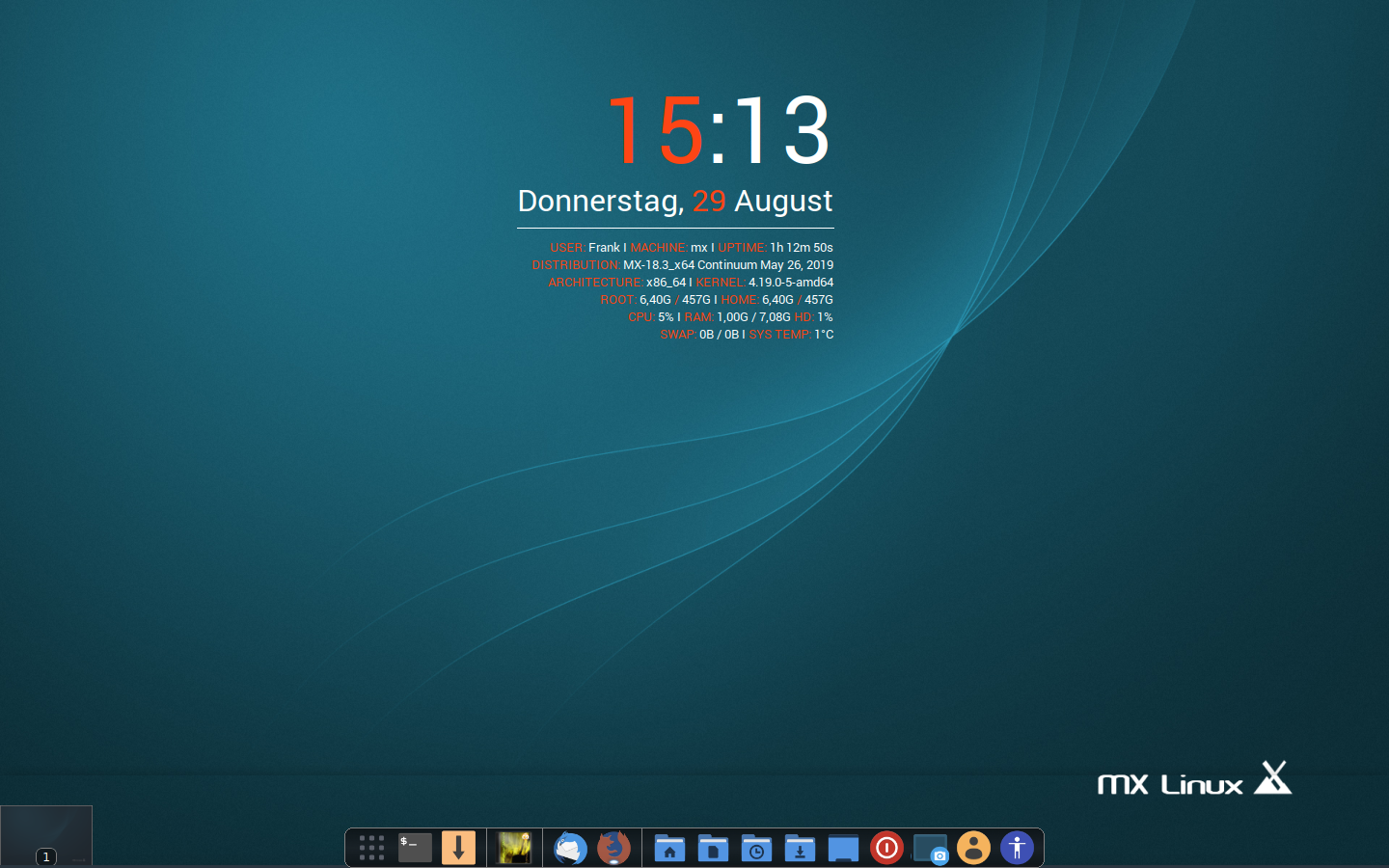Click the USER value 'Frank'
The width and height of the screenshot is (1389, 868).
tap(604, 247)
